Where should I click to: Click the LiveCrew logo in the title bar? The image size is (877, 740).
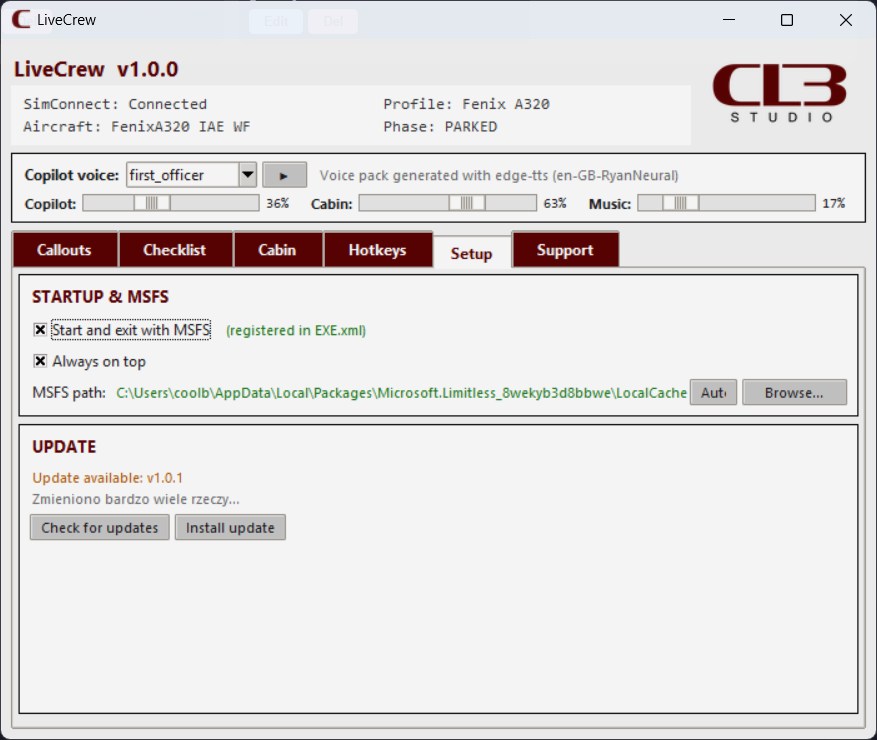point(20,19)
